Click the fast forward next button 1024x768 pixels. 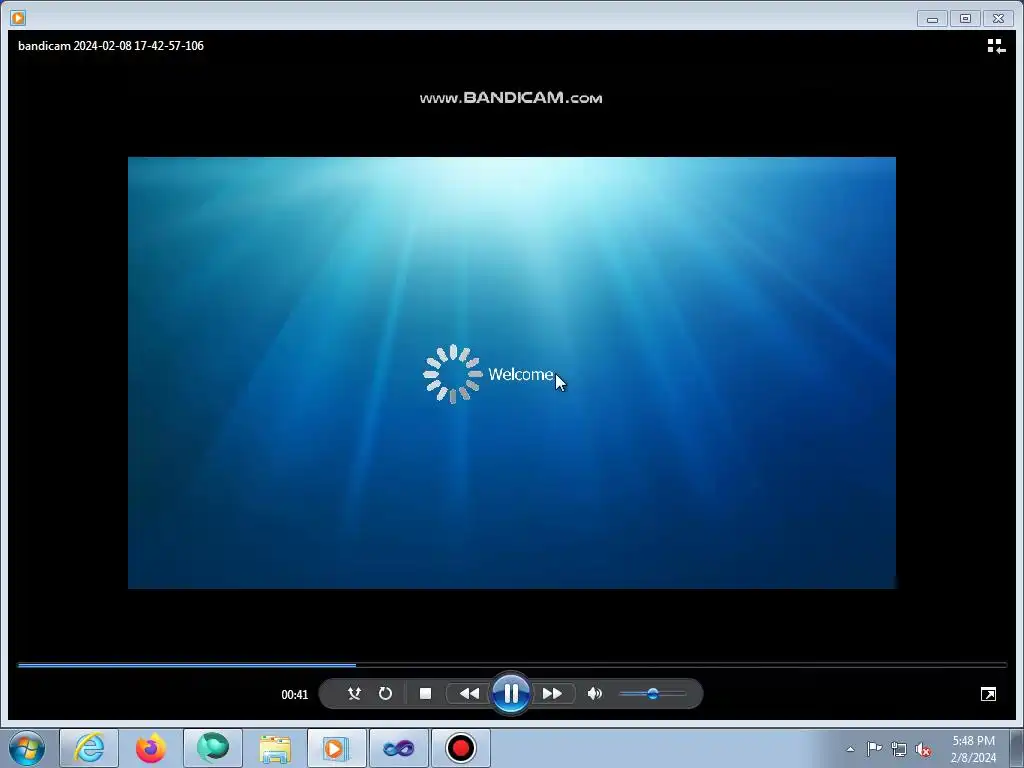(552, 694)
